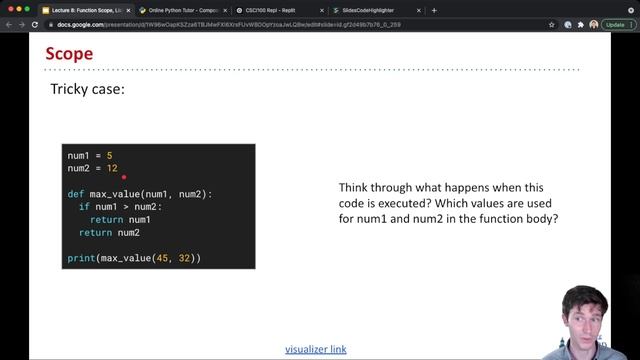Switch to the Online Python Tutor tab

(183, 11)
